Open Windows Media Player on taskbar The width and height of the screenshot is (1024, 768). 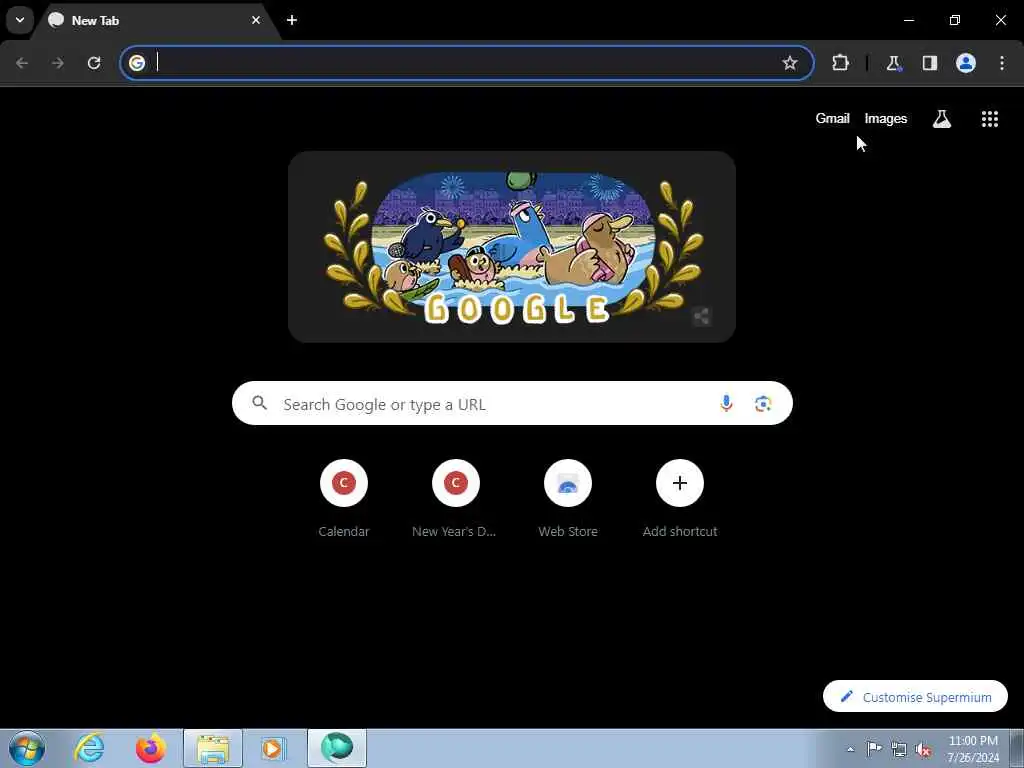coord(273,748)
